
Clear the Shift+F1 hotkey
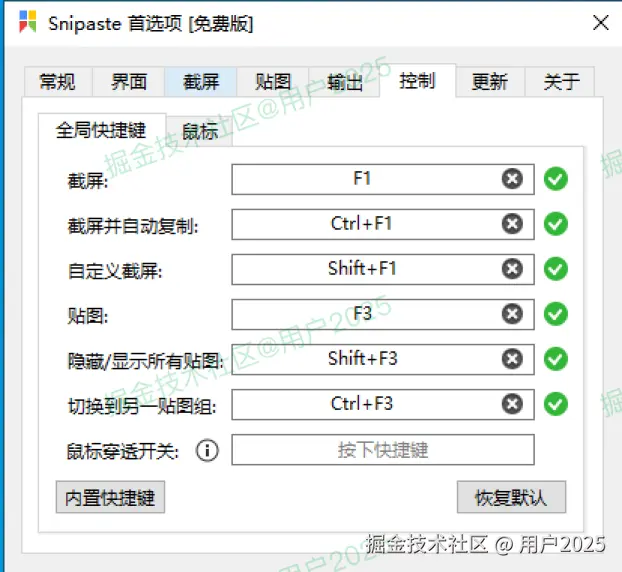click(x=512, y=269)
